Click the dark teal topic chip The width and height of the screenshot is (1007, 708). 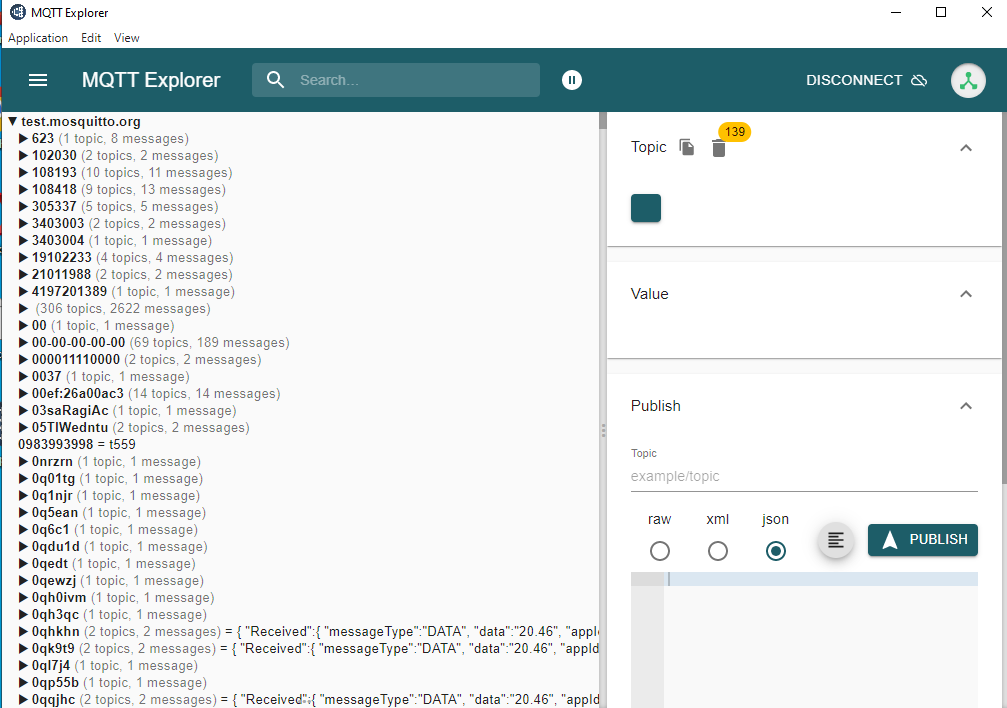pyautogui.click(x=645, y=208)
